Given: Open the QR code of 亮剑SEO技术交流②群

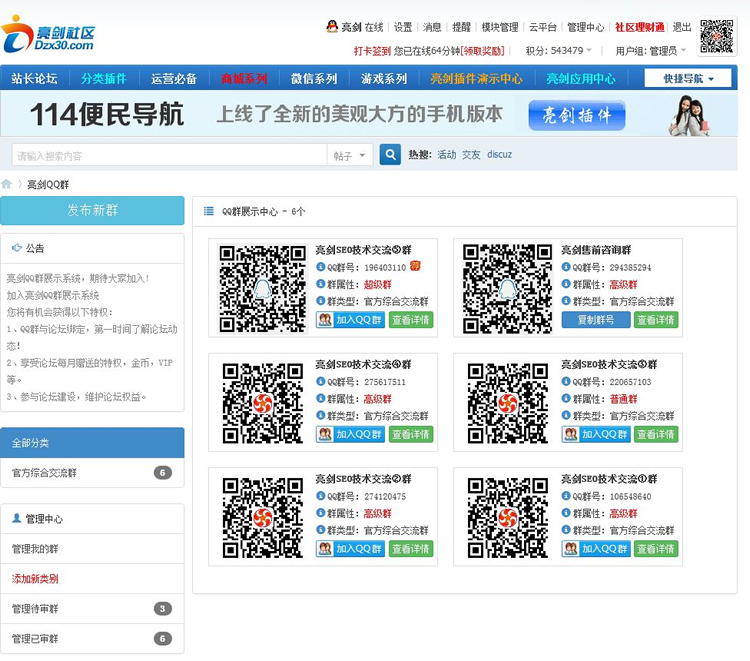Looking at the screenshot, I should pyautogui.click(x=263, y=518).
